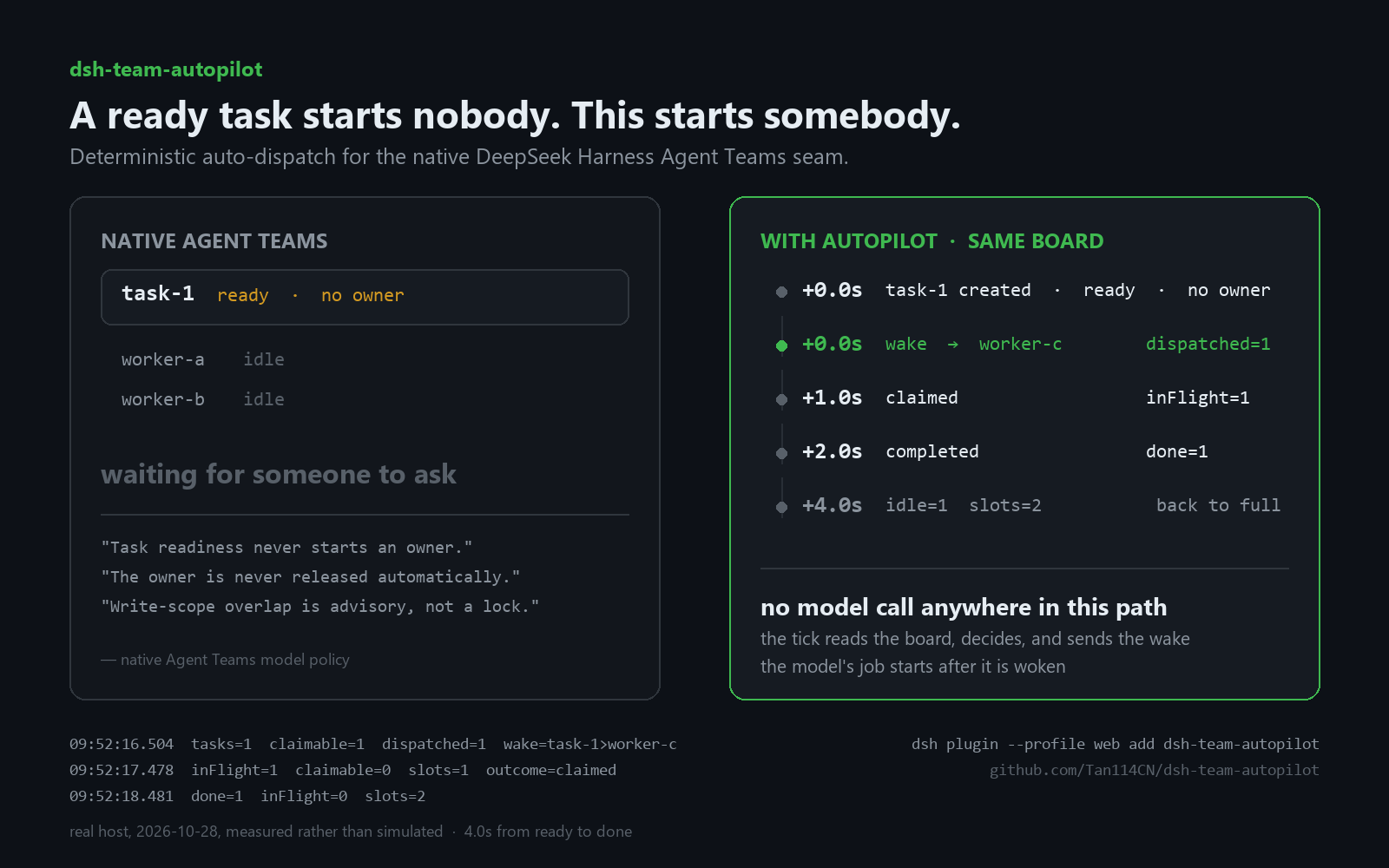The width and height of the screenshot is (1389, 868).
Task: Click the quote 'The owner is never released automatically.'
Action: 311,577
